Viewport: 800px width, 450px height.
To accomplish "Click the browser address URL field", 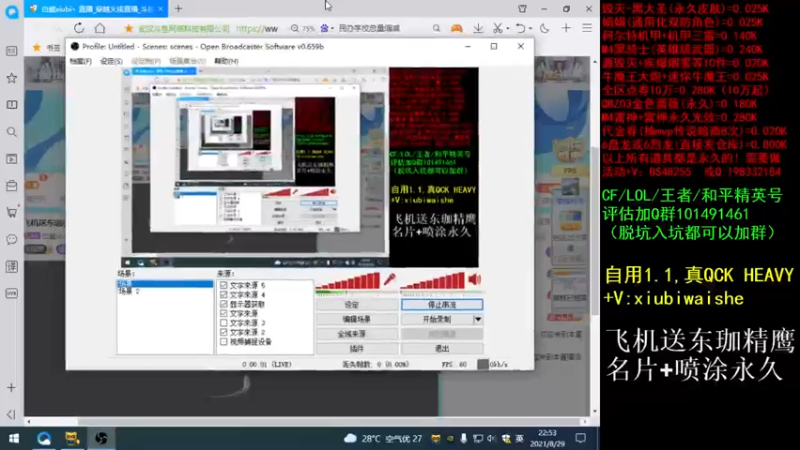I will [x=257, y=29].
